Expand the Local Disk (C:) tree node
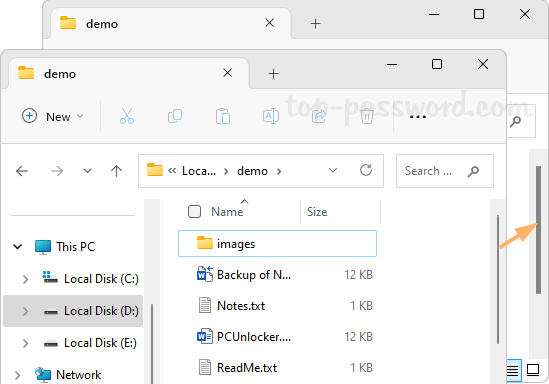 25,279
